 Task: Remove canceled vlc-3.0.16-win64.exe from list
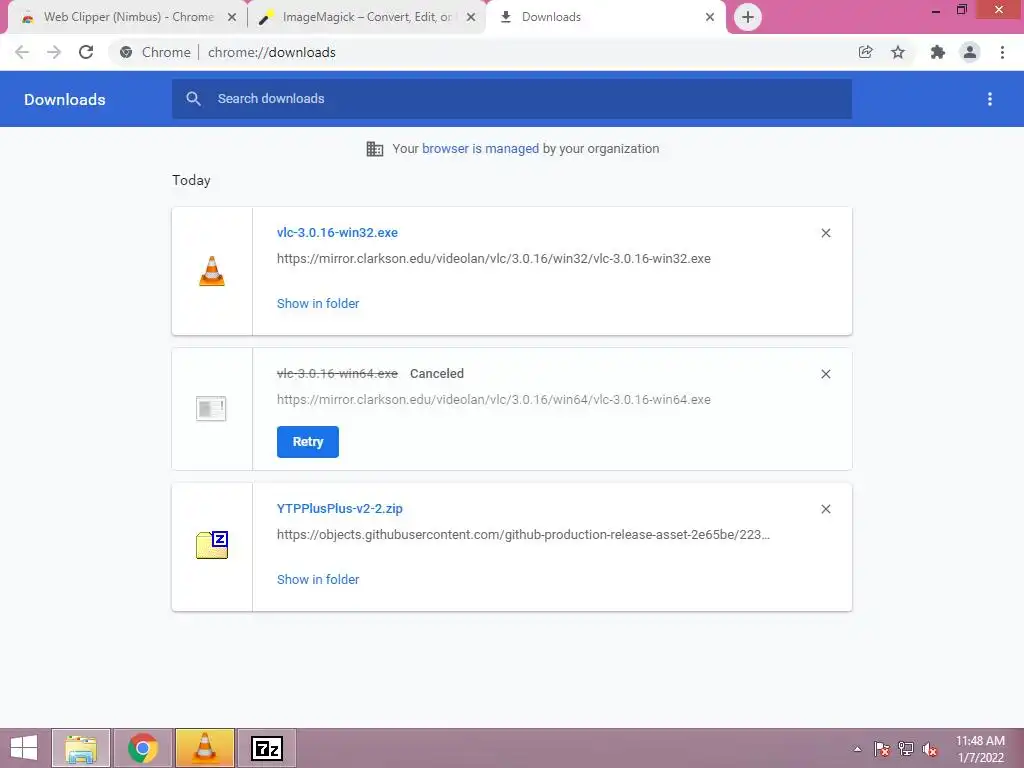825,374
